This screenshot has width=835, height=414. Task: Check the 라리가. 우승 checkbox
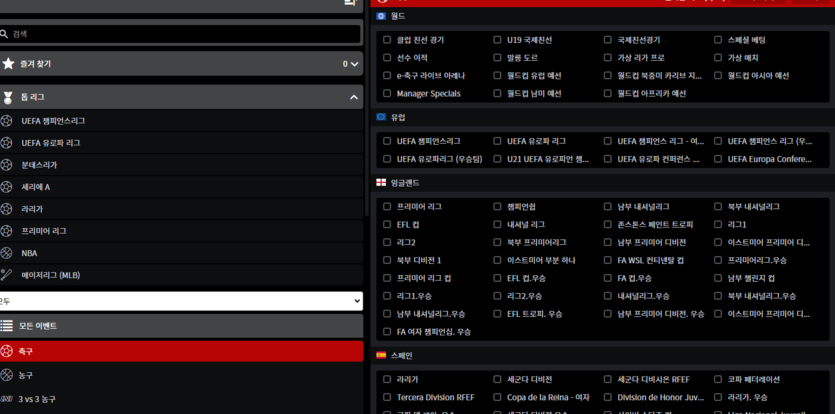coord(718,397)
